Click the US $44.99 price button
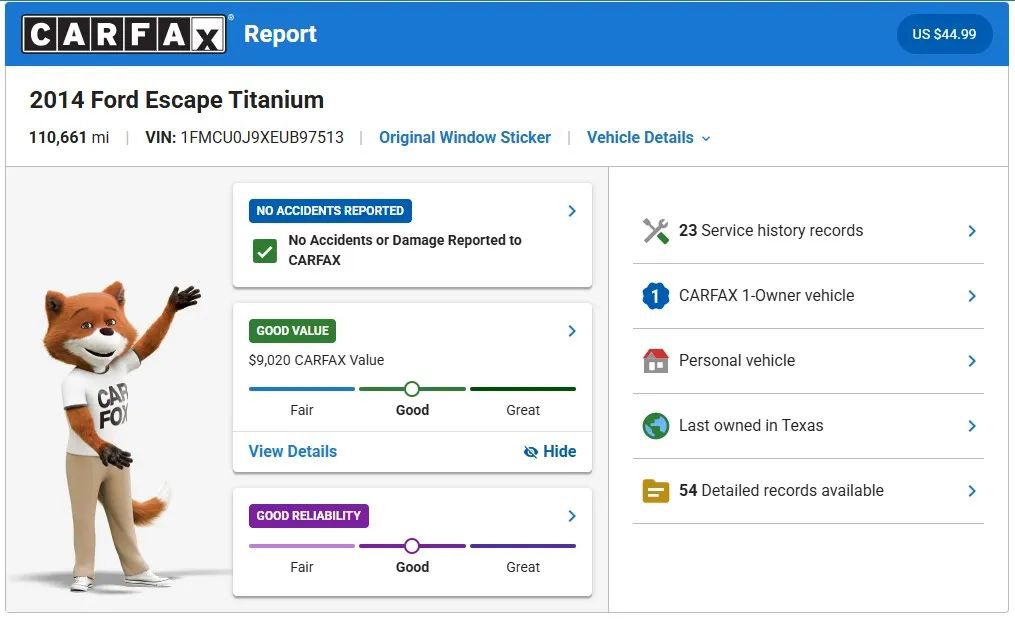Screen dimensions: 1015x619 pos(944,33)
